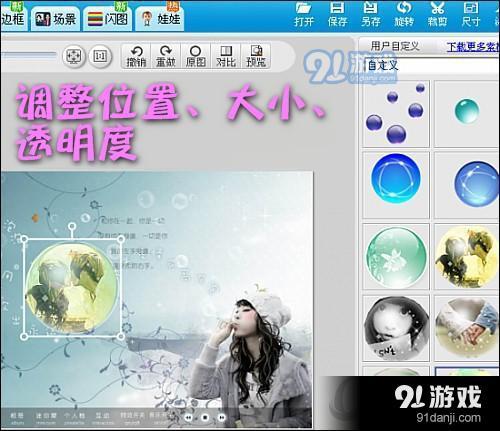Select the holding hands bubble thumbnail
The width and height of the screenshot is (500, 431).
[x=467, y=328]
